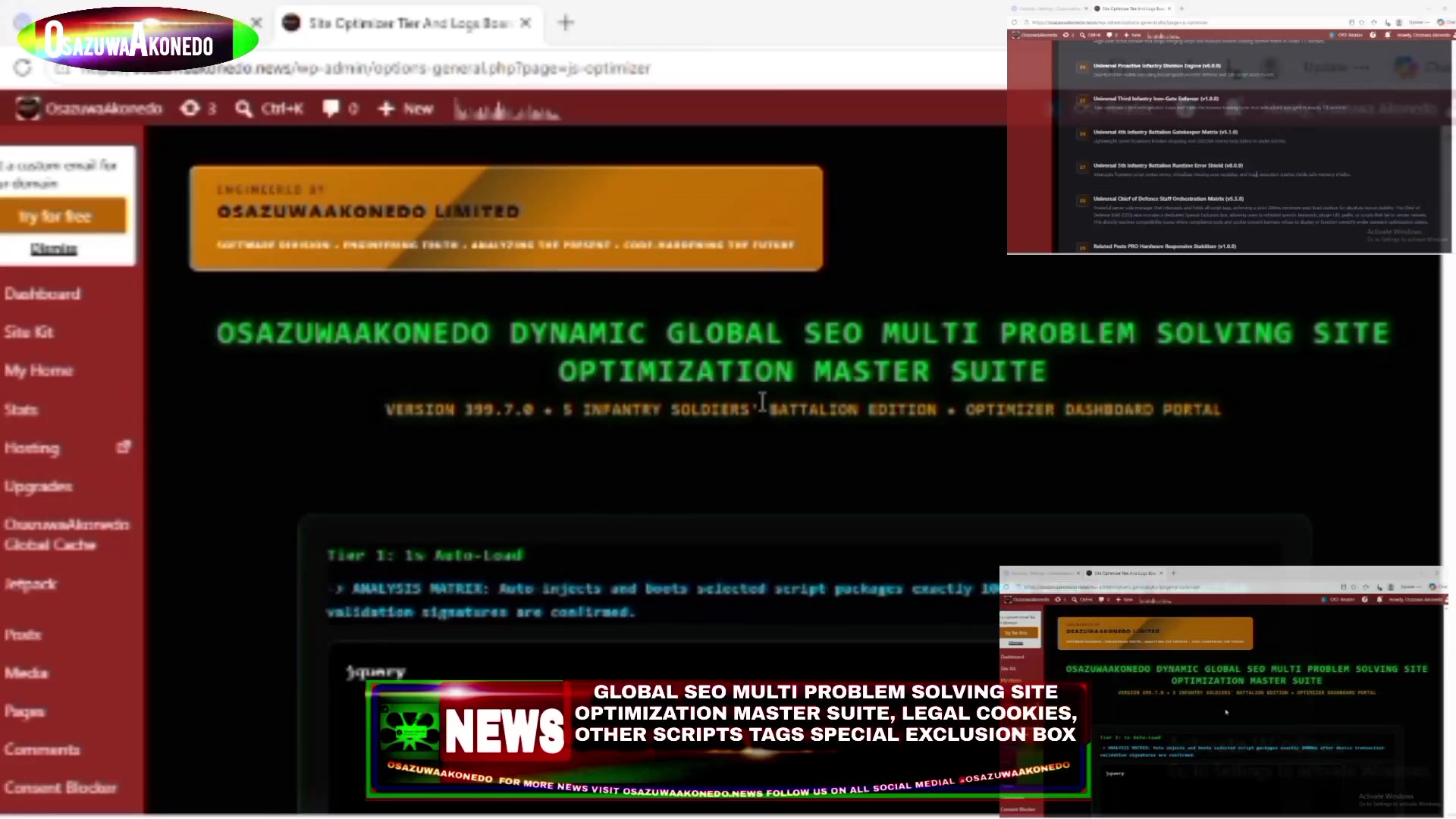Open Hosting in the admin sidebar
Viewport: 1456px width, 819px height.
pyautogui.click(x=32, y=448)
